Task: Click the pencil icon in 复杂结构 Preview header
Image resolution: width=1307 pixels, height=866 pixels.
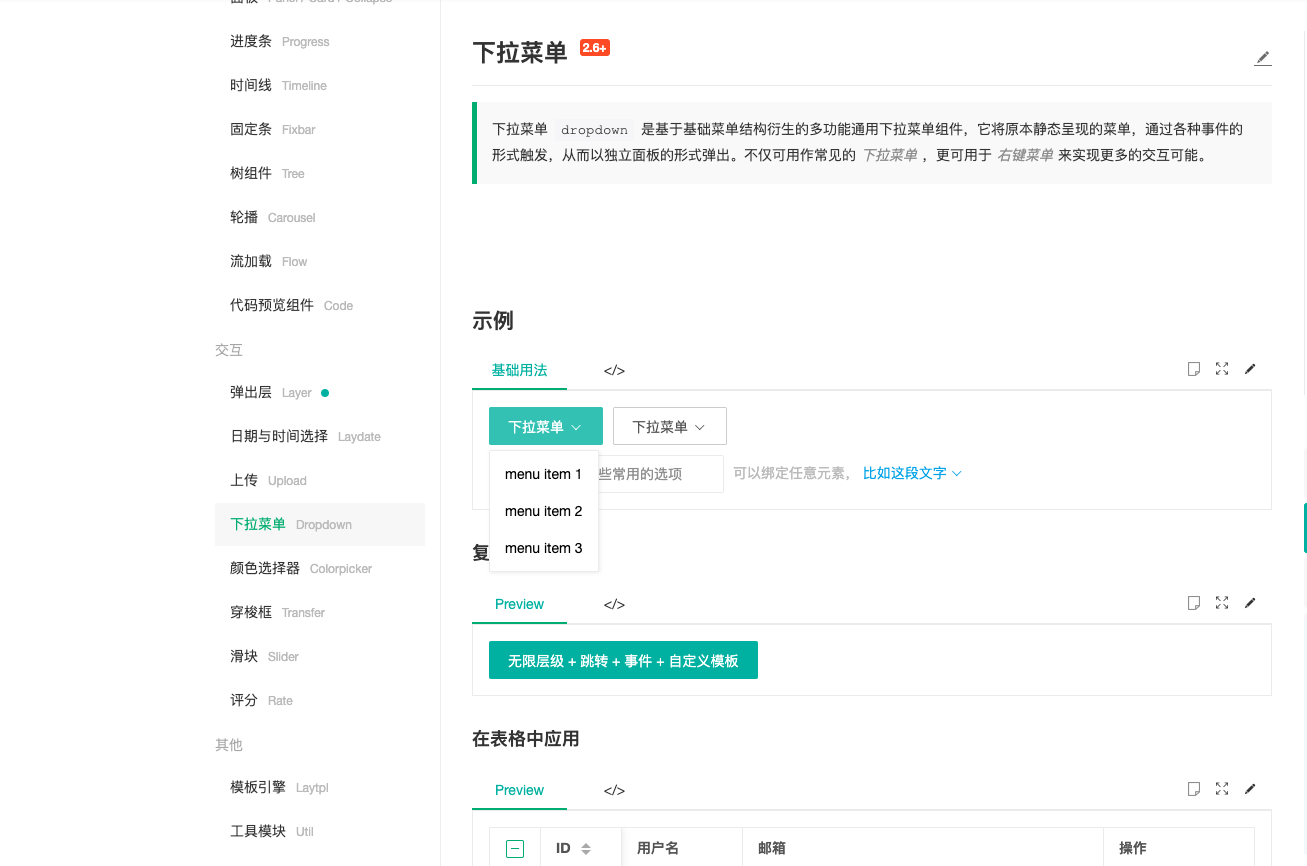Action: (x=1250, y=603)
